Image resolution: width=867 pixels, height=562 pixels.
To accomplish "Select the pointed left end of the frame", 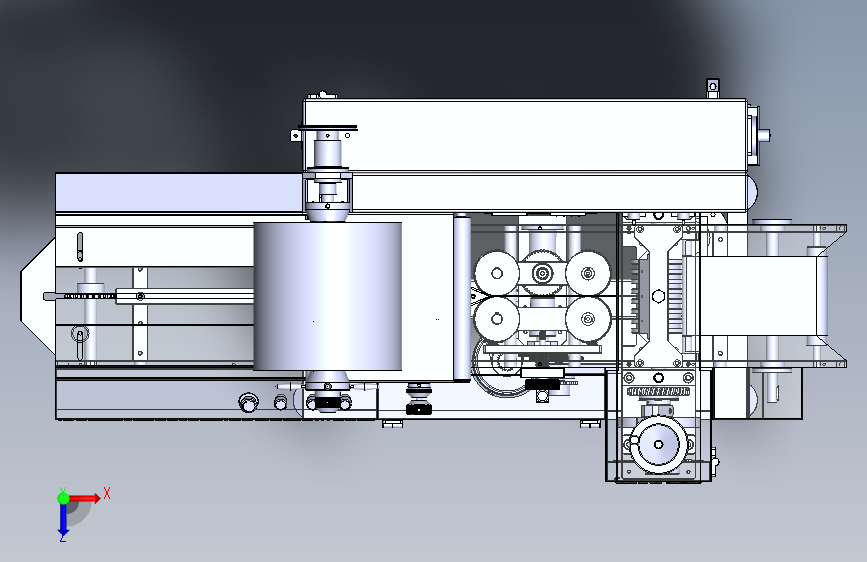I will (x=38, y=296).
